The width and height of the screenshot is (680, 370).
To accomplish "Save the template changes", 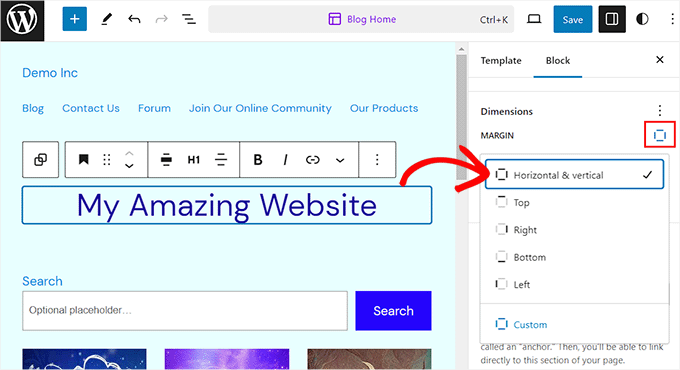I will (572, 19).
